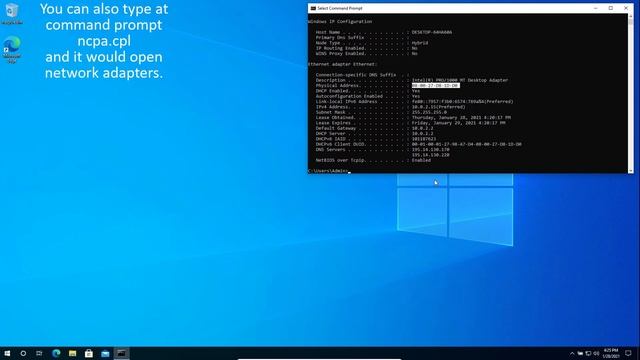
Task: Click the 'Ethernet adapter Ethernet' line
Action: pos(342,64)
